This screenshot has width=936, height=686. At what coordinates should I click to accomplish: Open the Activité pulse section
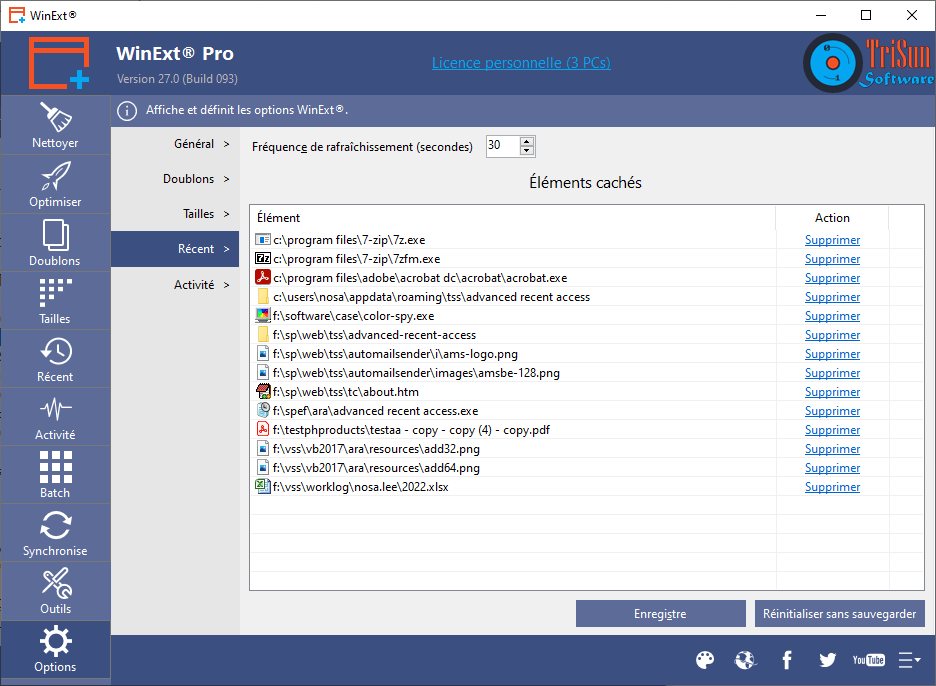click(x=55, y=417)
